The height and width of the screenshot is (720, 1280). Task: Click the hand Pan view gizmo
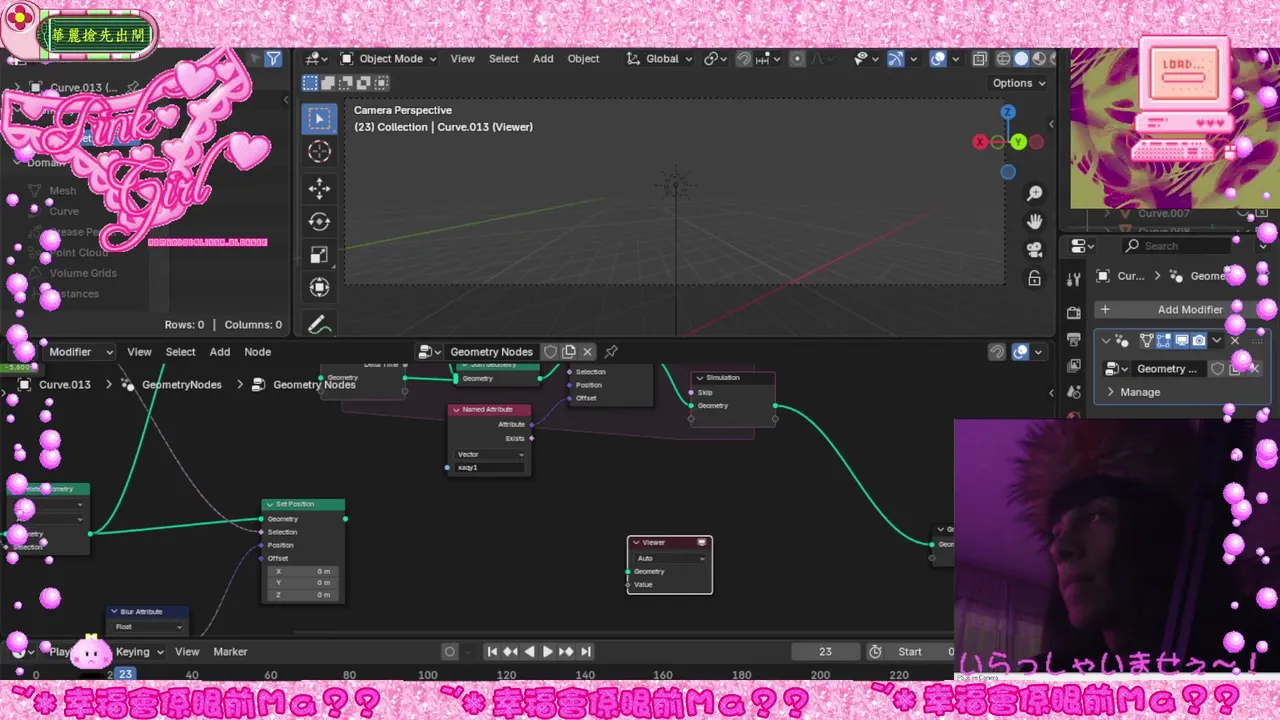point(1035,221)
